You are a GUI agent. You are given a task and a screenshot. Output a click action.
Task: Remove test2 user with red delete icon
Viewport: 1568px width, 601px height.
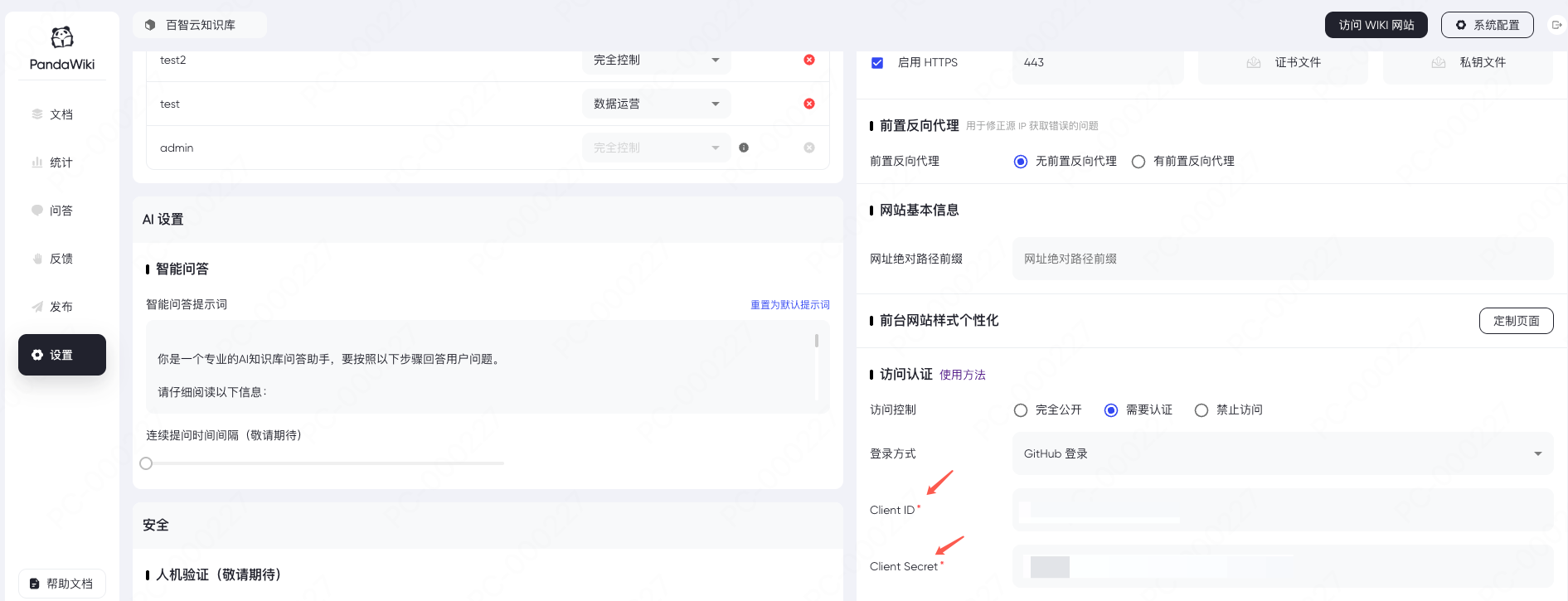click(809, 60)
